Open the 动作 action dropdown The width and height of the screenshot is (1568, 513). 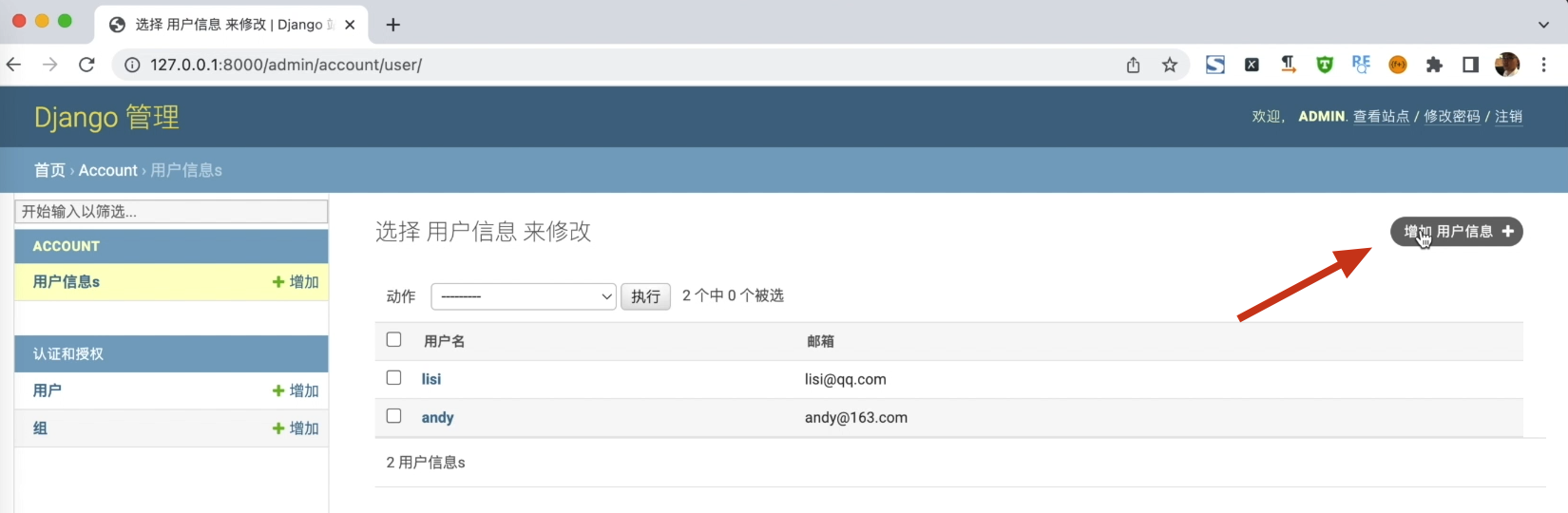pos(524,296)
